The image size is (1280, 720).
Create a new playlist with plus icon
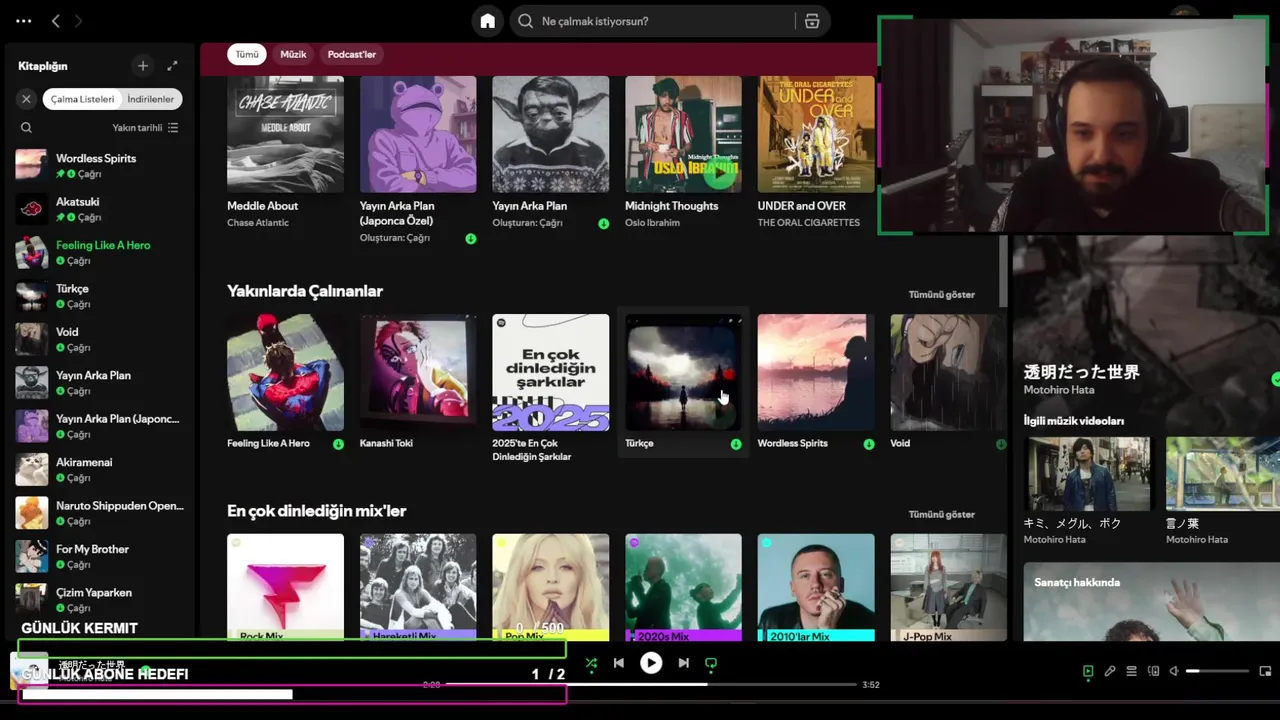[143, 66]
